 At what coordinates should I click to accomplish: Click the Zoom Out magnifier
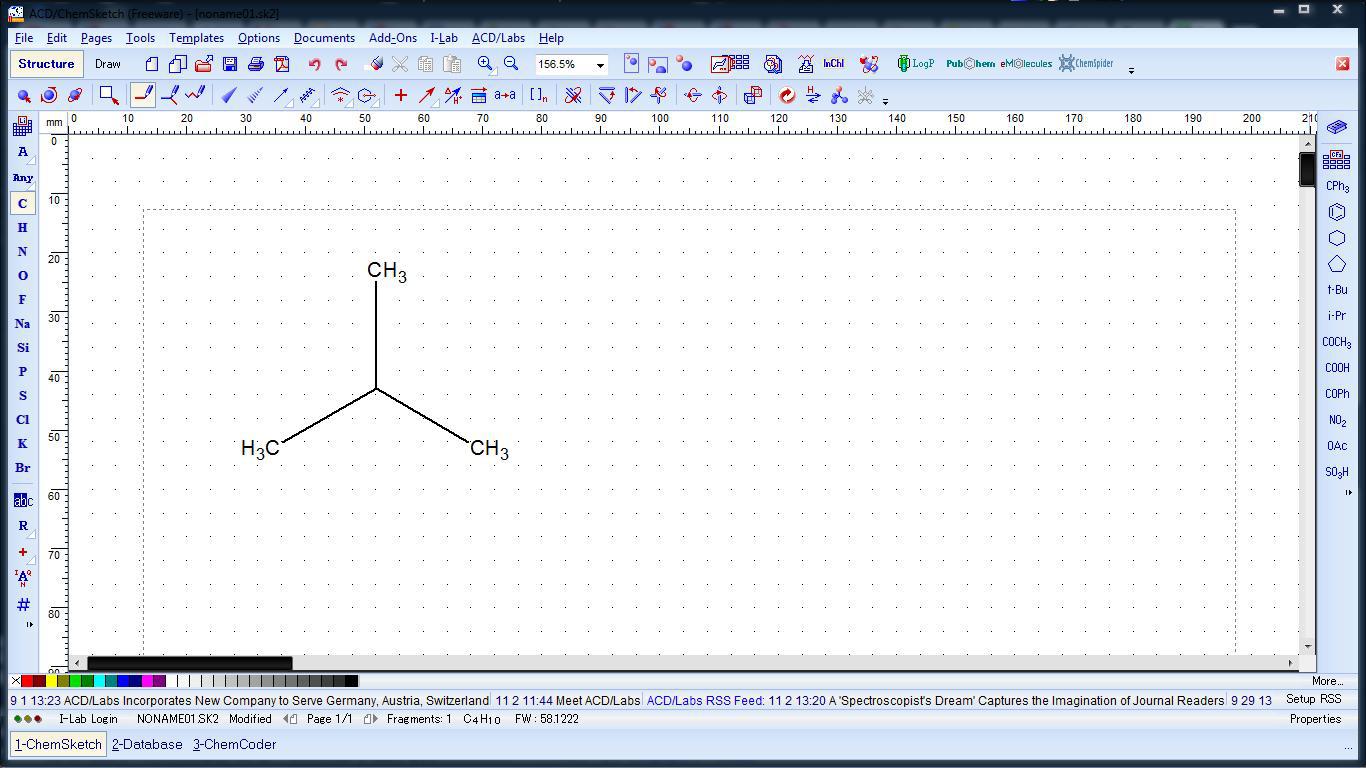pyautogui.click(x=511, y=64)
